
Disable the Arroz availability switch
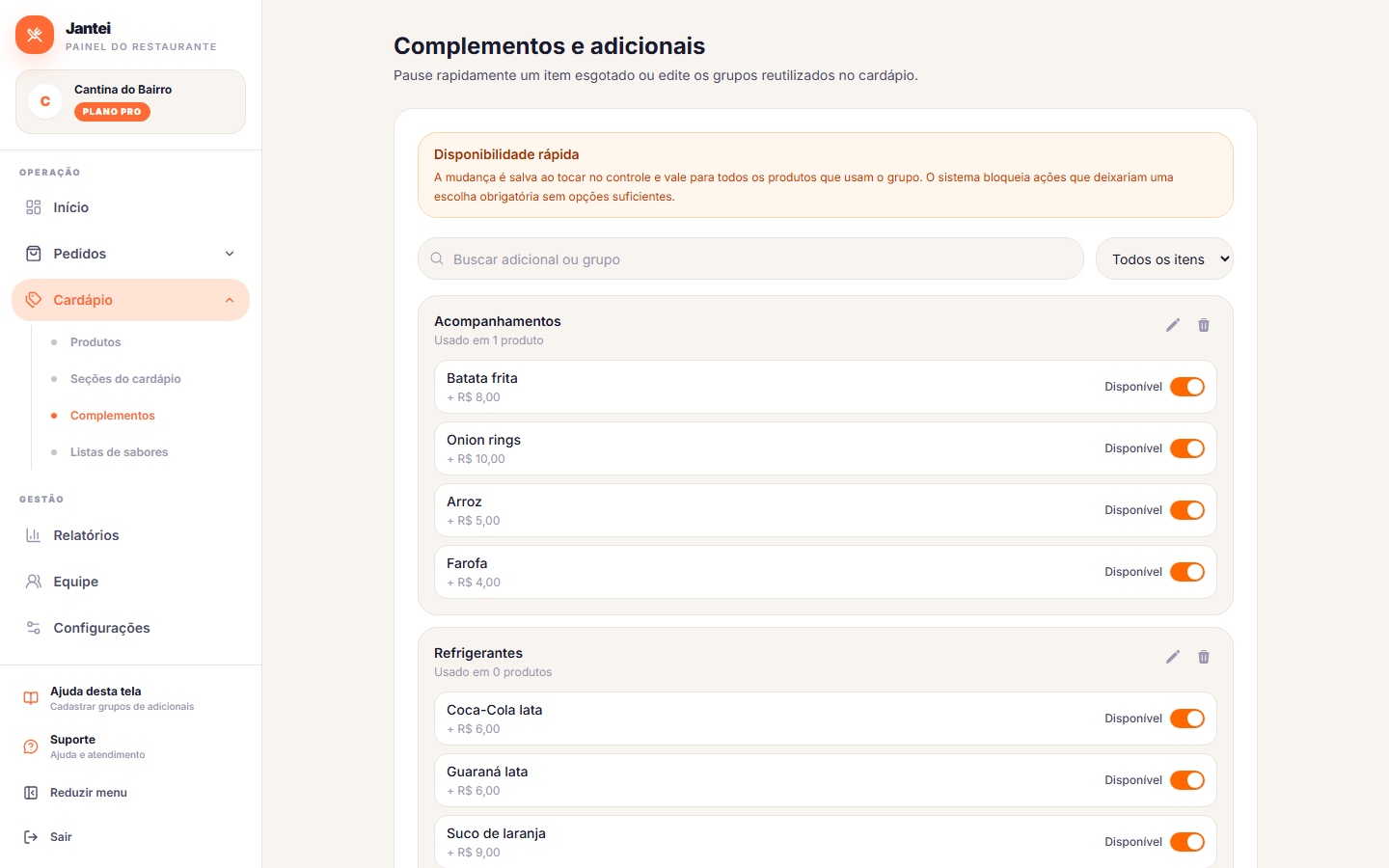tap(1187, 510)
